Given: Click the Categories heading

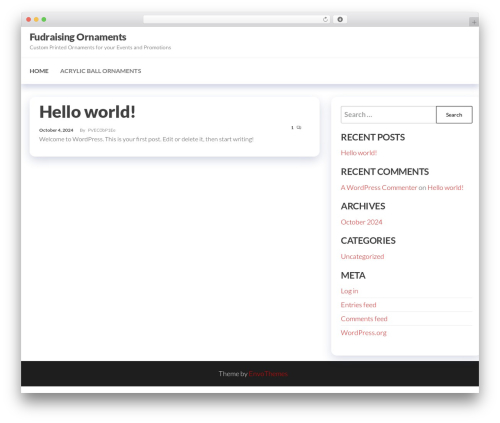Looking at the screenshot, I should [x=368, y=241].
